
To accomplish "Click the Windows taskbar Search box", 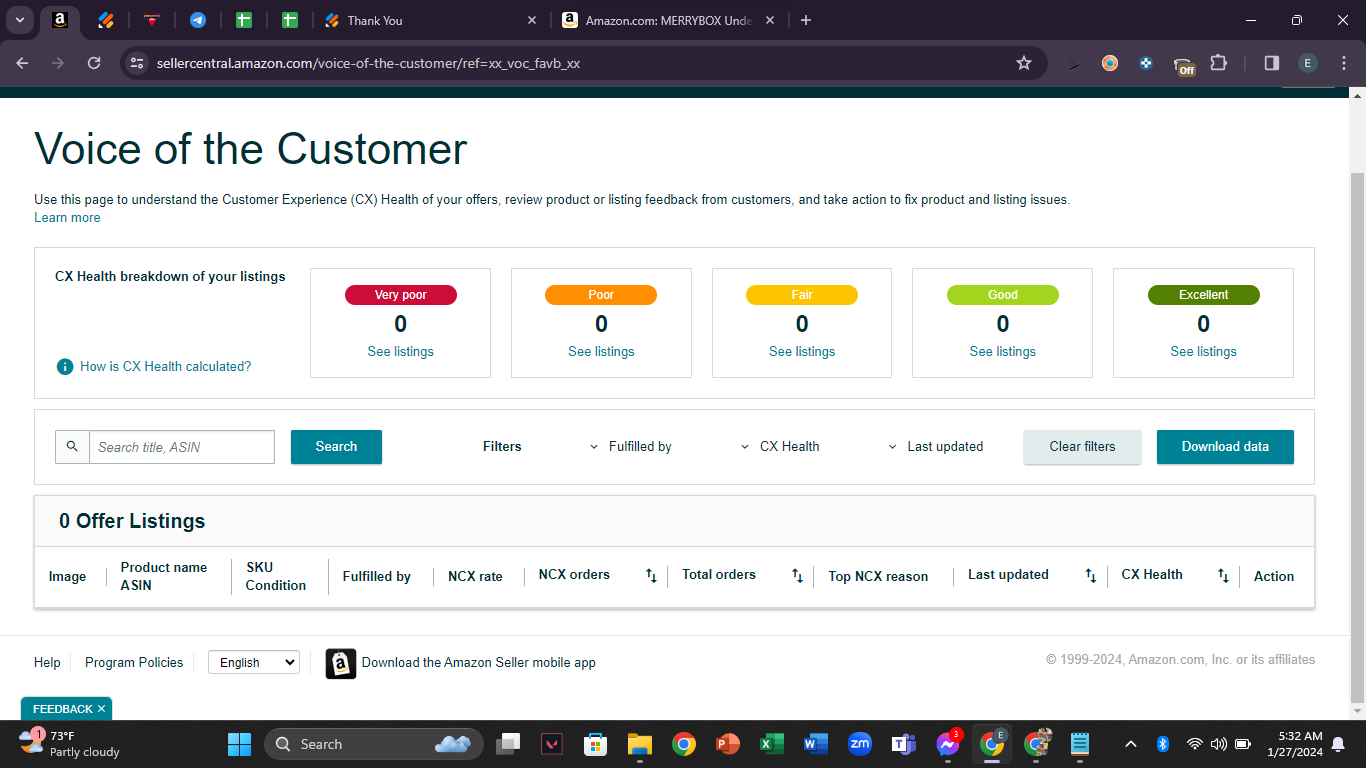I will (x=373, y=744).
